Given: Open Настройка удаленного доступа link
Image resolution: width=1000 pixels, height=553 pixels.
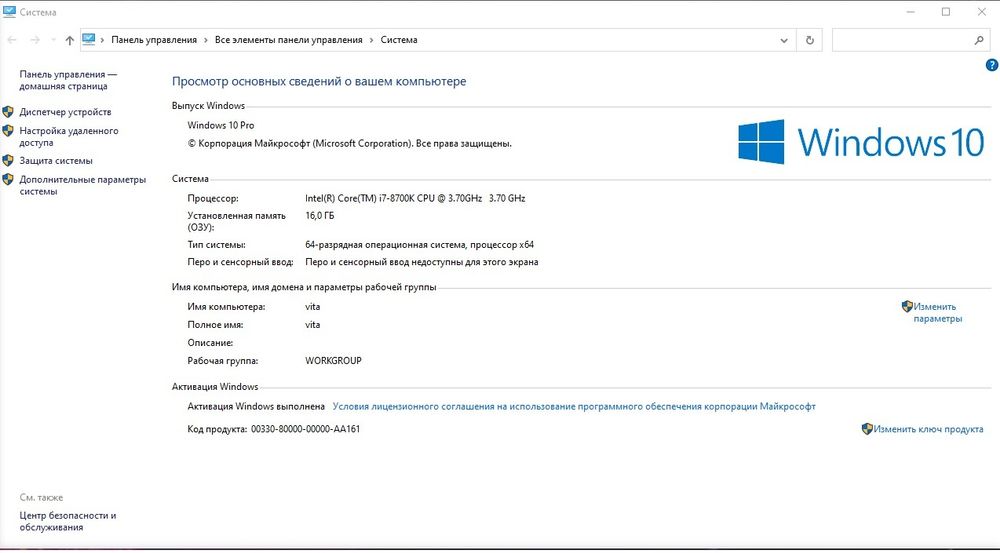Looking at the screenshot, I should 69,136.
